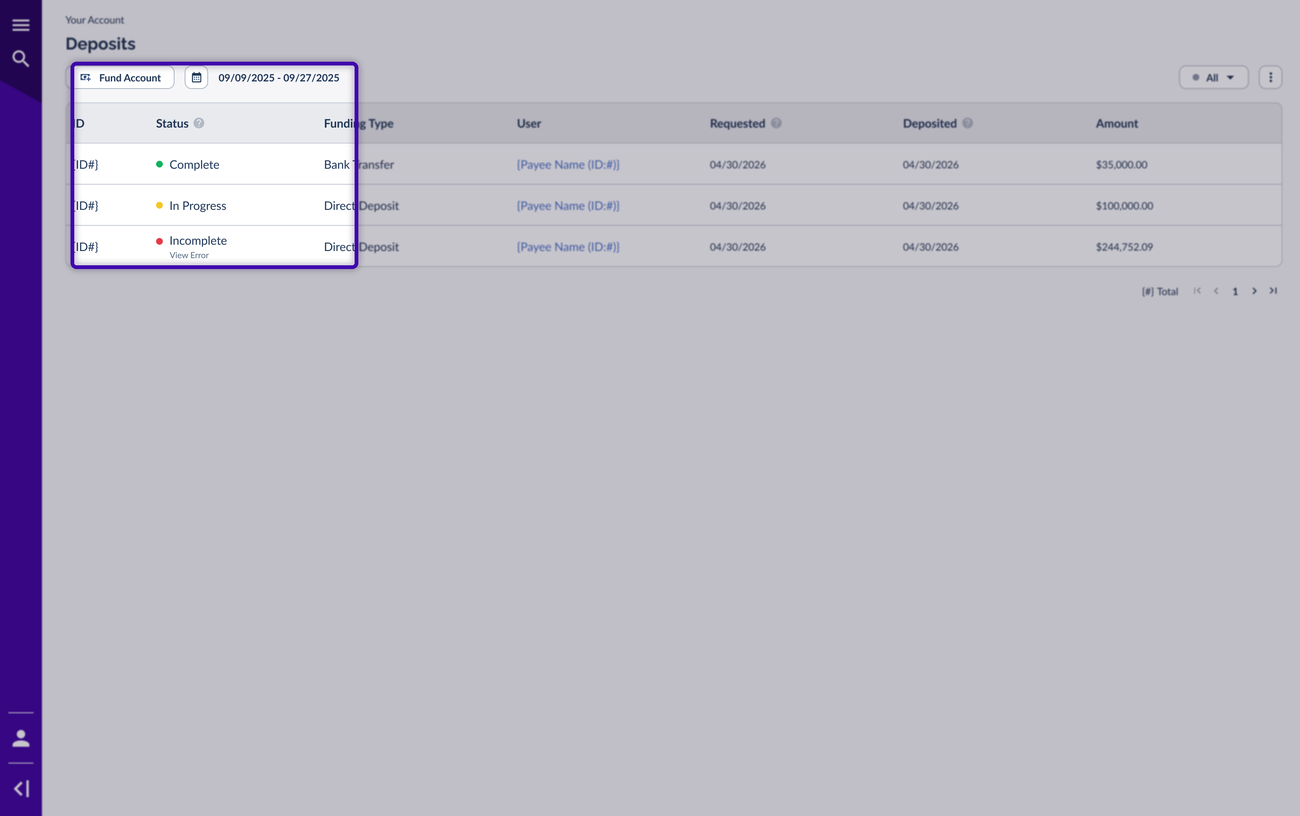
Task: Open the All status filter dropdown
Action: [x=1213, y=77]
